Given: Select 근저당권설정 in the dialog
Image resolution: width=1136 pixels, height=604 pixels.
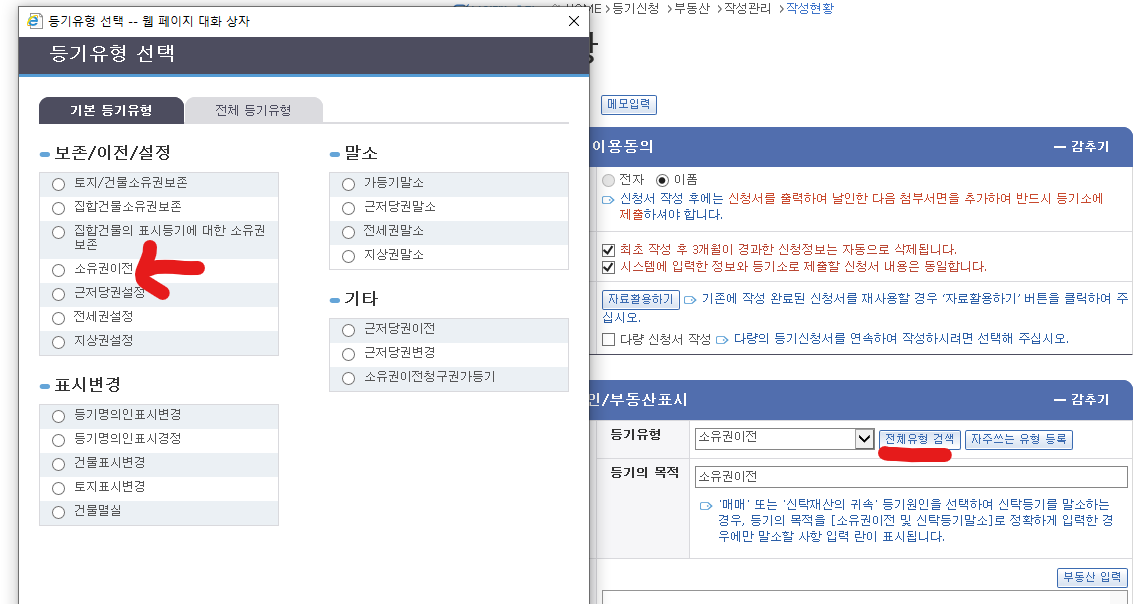Looking at the screenshot, I should (57, 293).
